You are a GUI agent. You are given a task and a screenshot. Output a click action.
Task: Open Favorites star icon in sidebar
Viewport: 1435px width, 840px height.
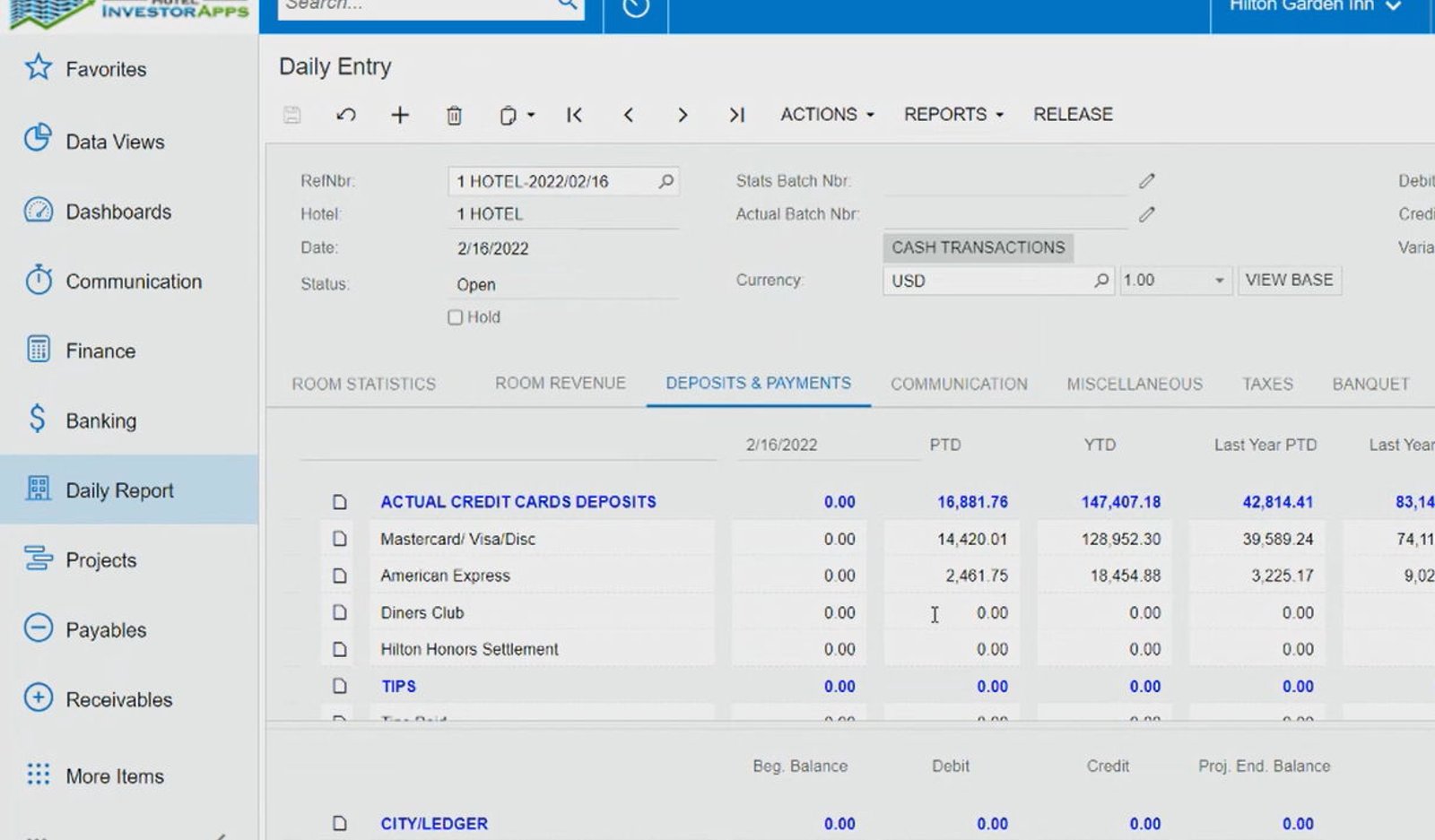38,67
